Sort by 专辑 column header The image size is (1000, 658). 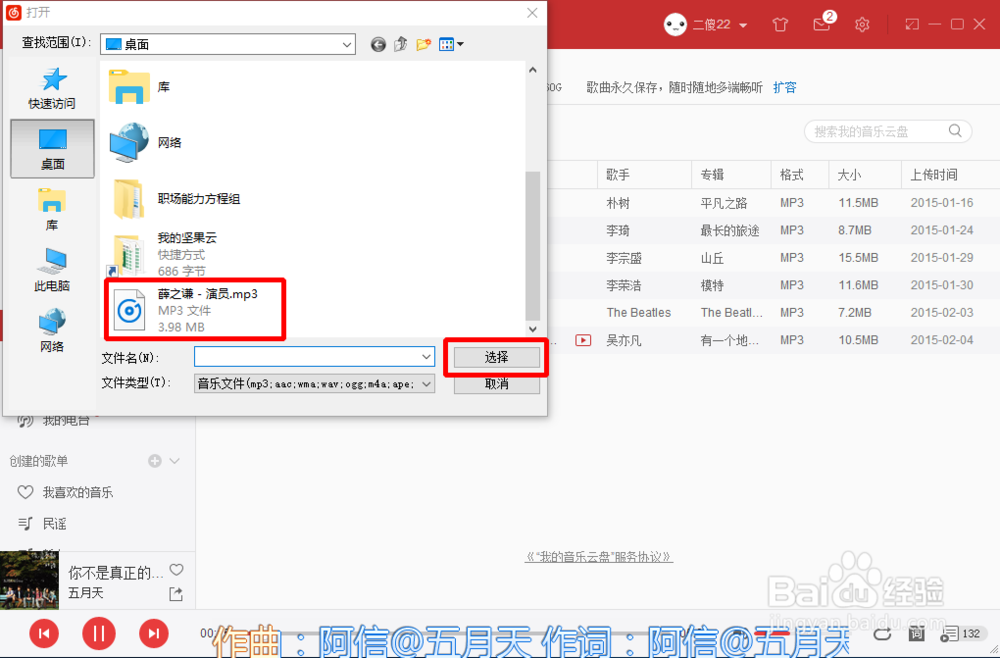(731, 175)
